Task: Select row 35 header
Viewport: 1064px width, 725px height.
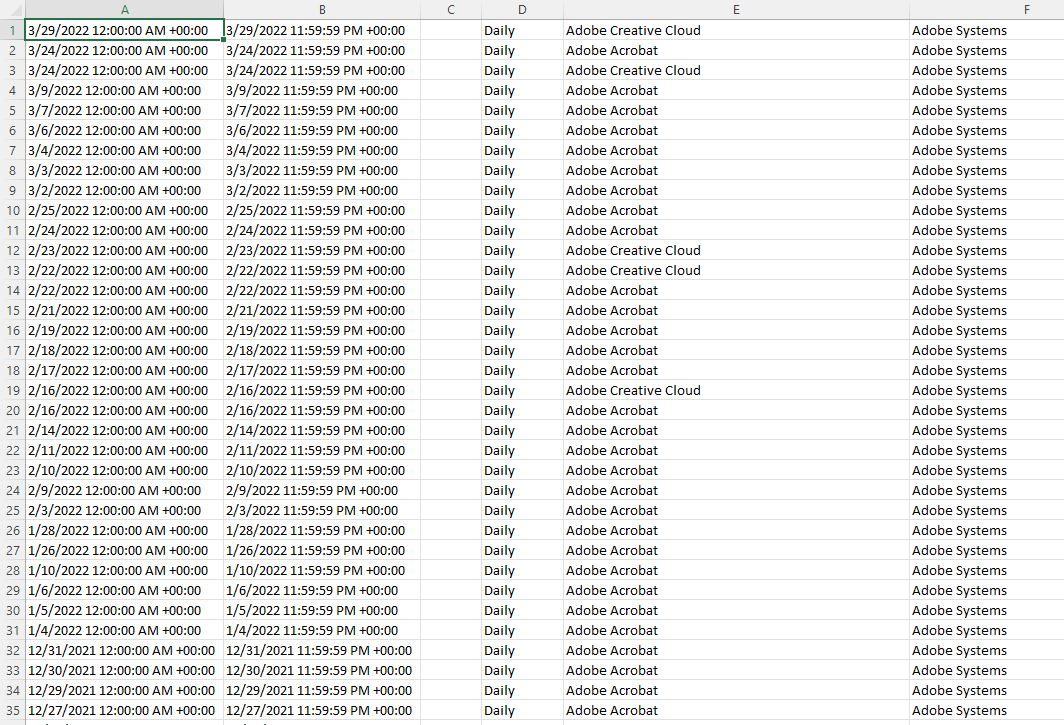Action: tap(12, 711)
